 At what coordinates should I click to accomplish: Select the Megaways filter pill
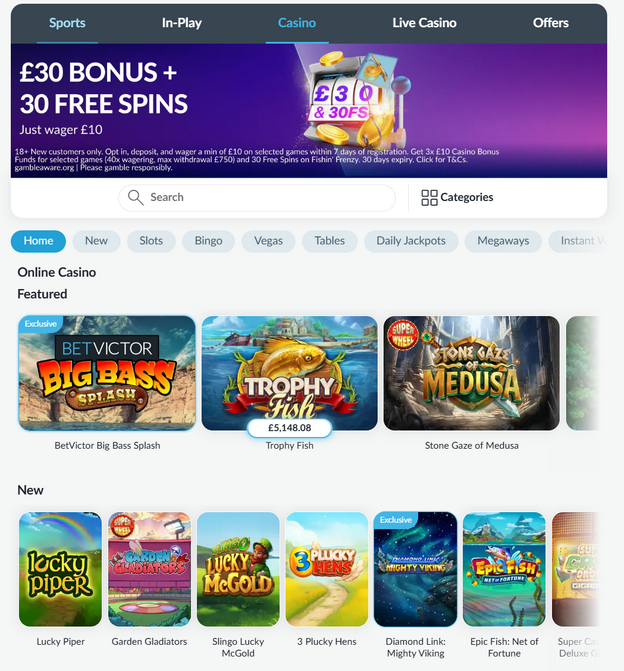(503, 241)
